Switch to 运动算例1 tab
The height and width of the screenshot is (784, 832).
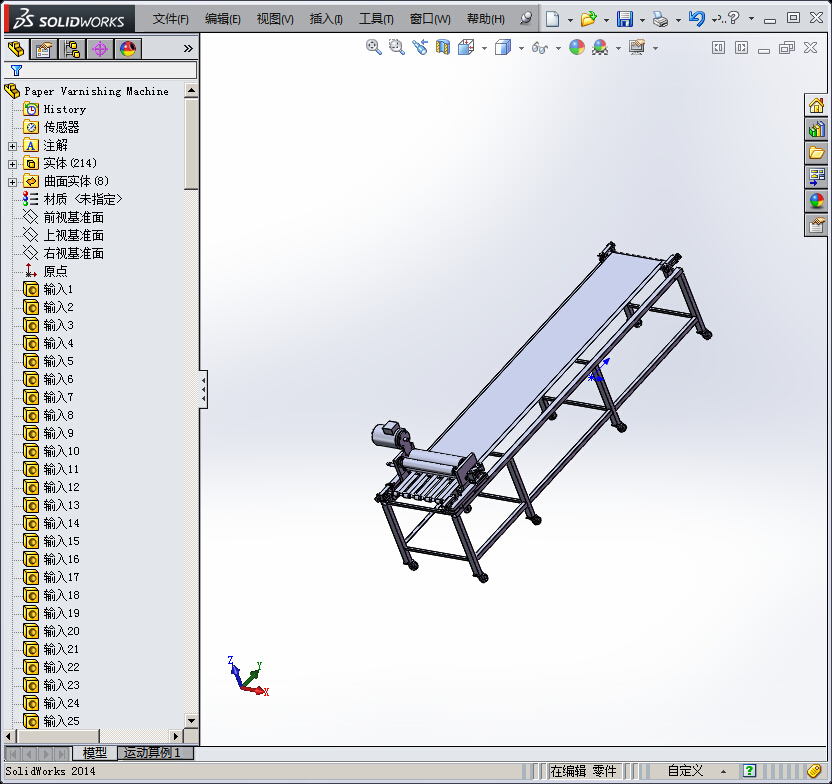click(155, 753)
